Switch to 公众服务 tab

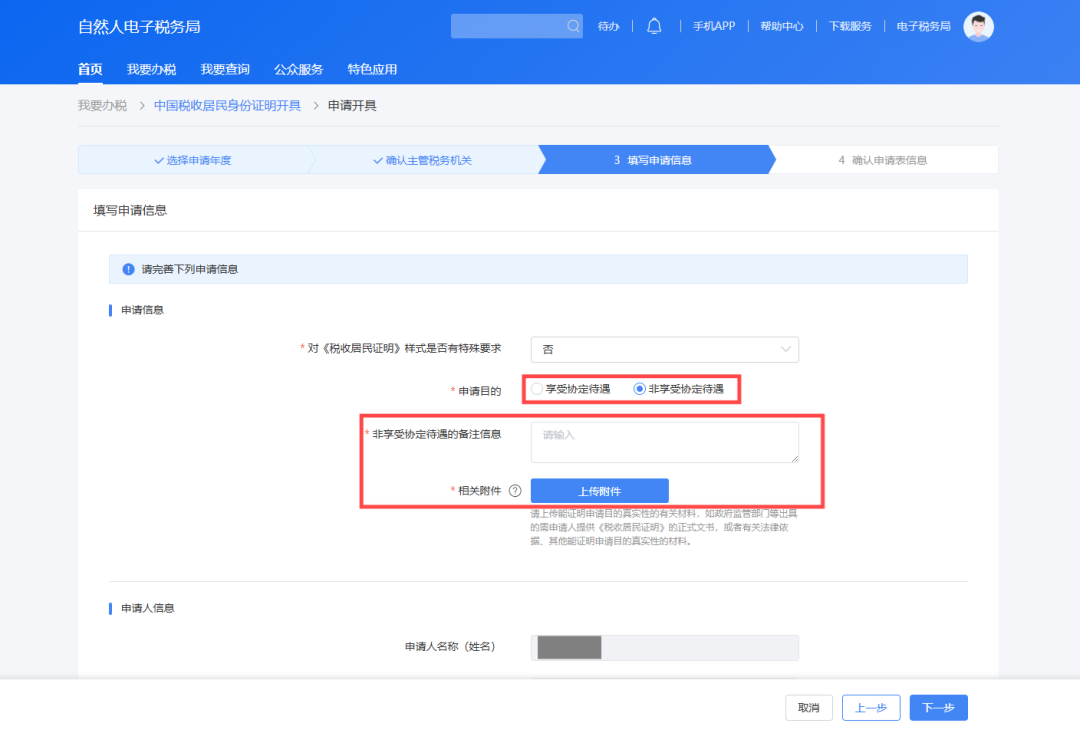coord(298,69)
